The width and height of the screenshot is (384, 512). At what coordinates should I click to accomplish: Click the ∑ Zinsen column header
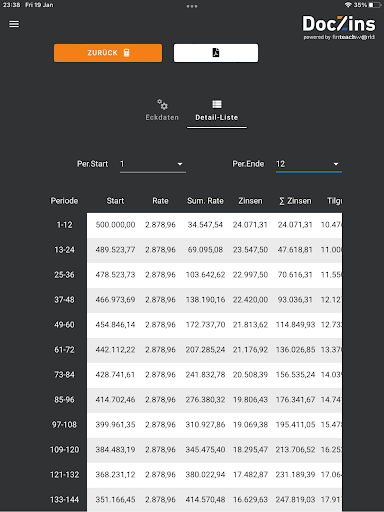pos(295,201)
